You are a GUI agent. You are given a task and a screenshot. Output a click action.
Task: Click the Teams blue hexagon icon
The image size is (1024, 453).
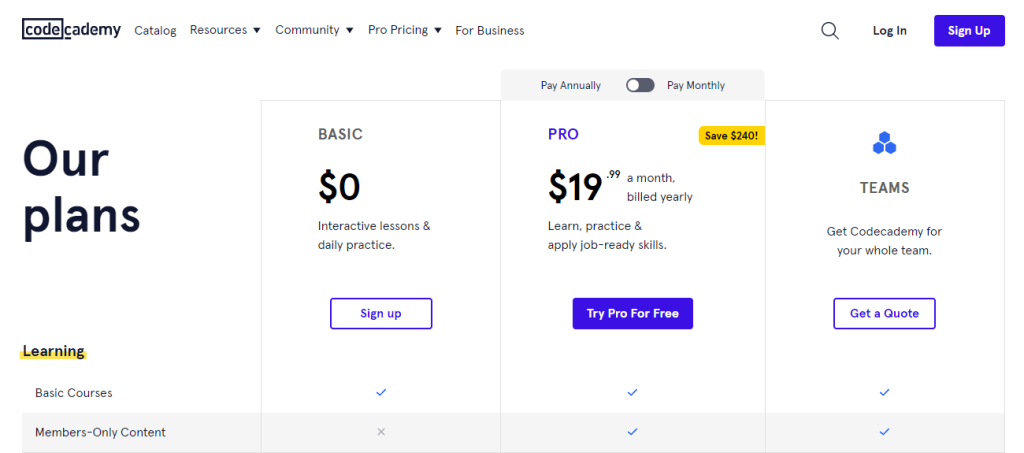point(884,143)
